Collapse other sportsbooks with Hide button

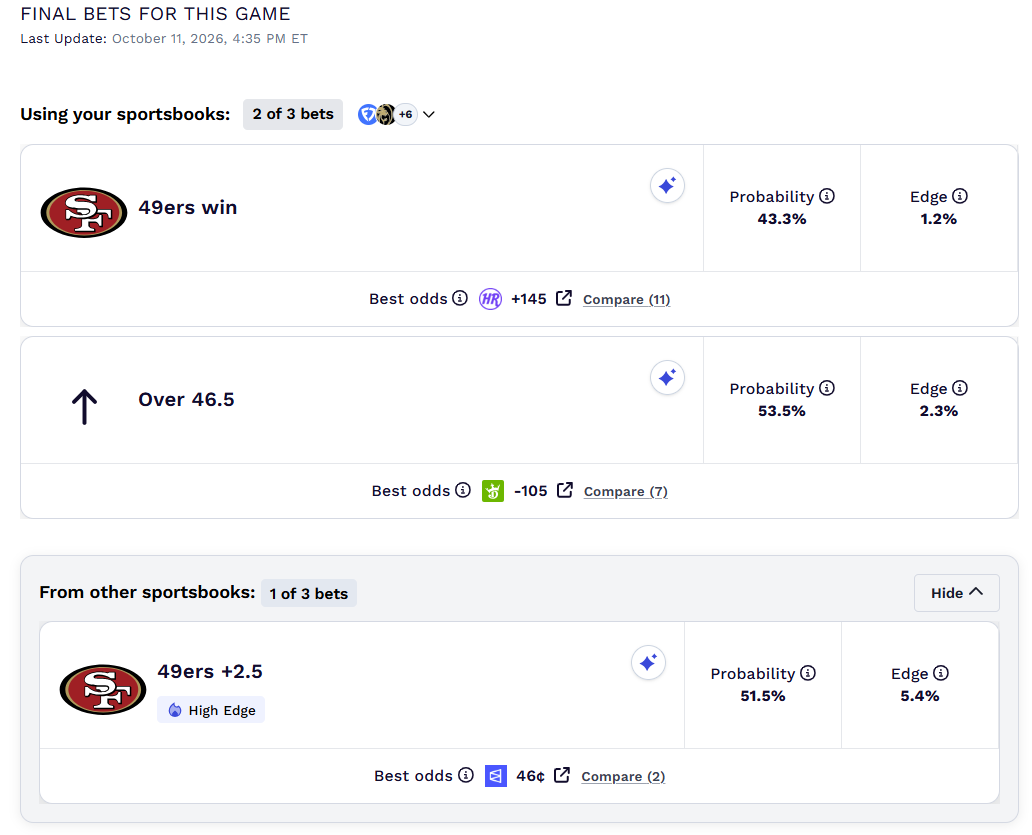[956, 593]
